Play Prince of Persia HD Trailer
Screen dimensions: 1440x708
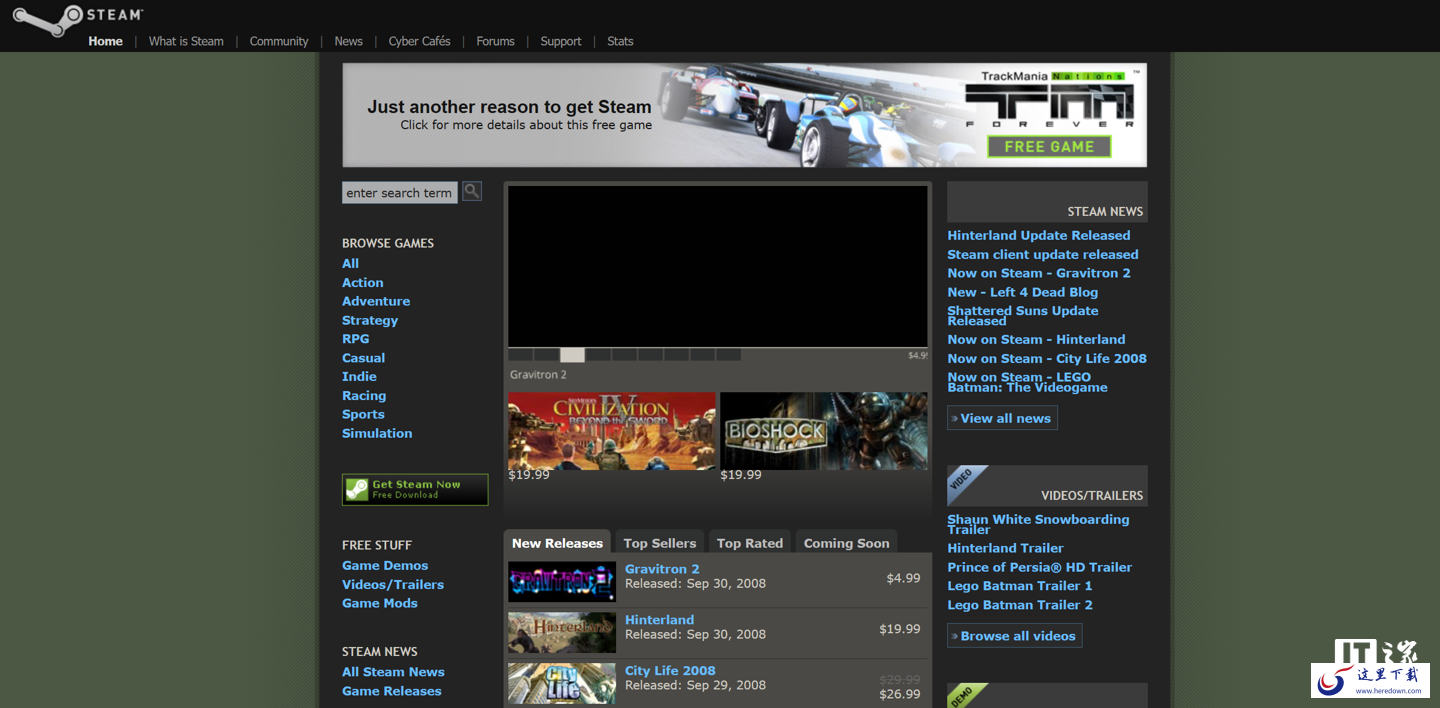[1040, 567]
